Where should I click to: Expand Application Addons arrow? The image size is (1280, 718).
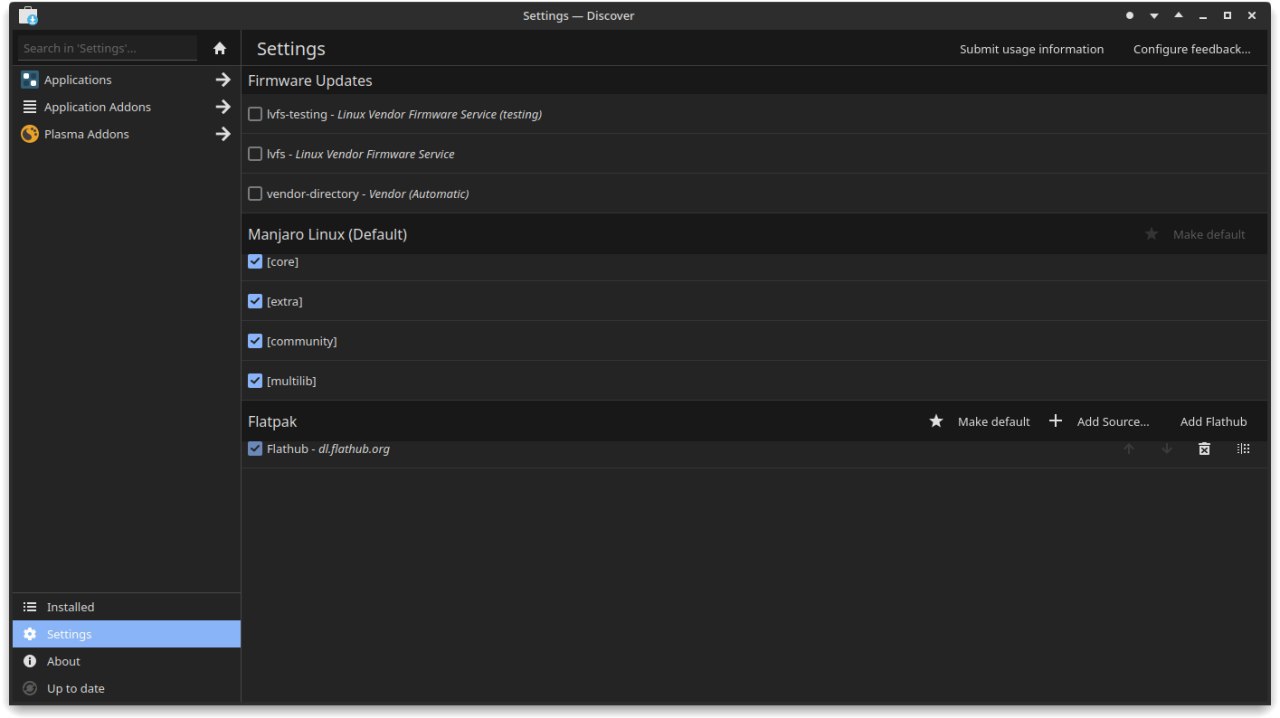click(223, 107)
